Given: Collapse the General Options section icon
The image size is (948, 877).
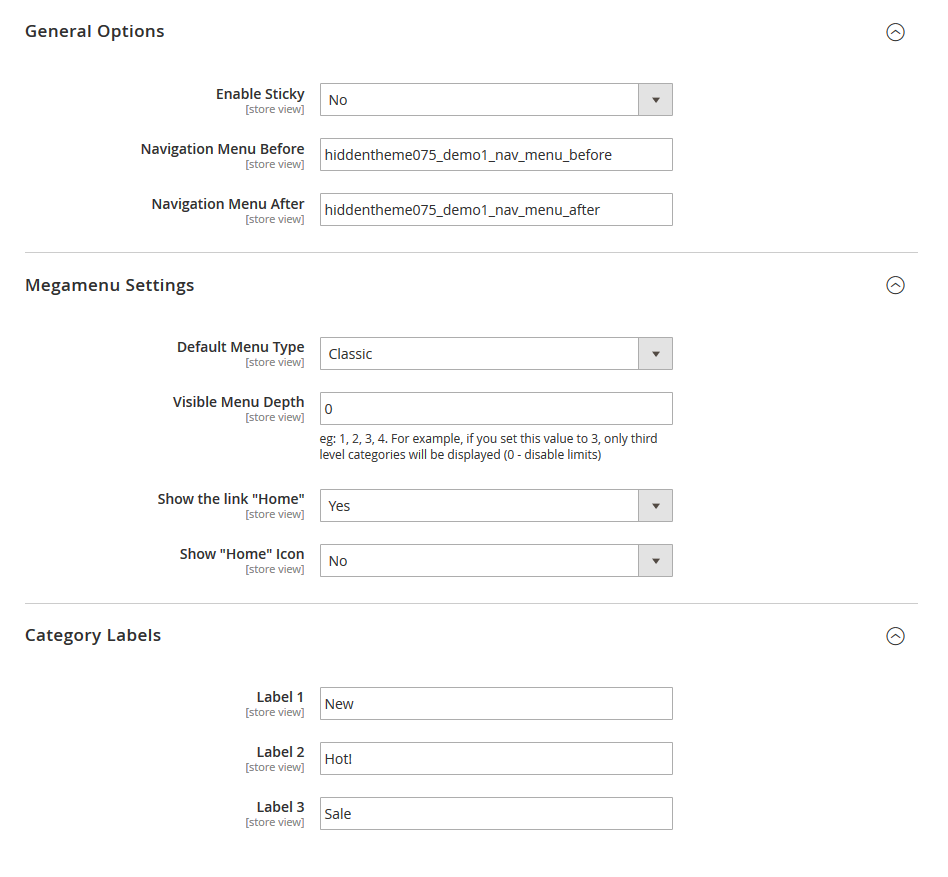Looking at the screenshot, I should 895,32.
